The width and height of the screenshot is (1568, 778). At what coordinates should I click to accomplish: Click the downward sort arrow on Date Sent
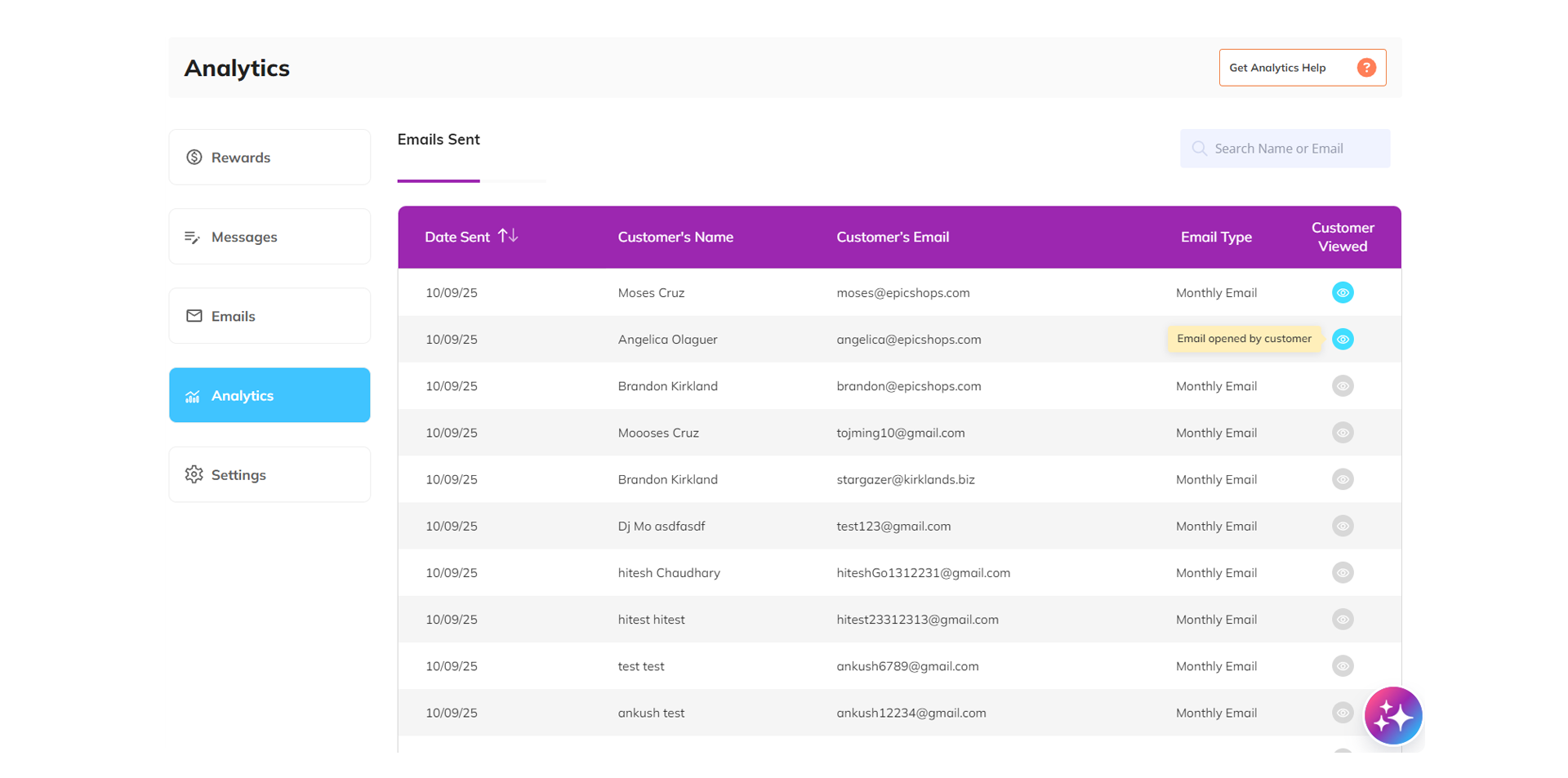point(515,238)
